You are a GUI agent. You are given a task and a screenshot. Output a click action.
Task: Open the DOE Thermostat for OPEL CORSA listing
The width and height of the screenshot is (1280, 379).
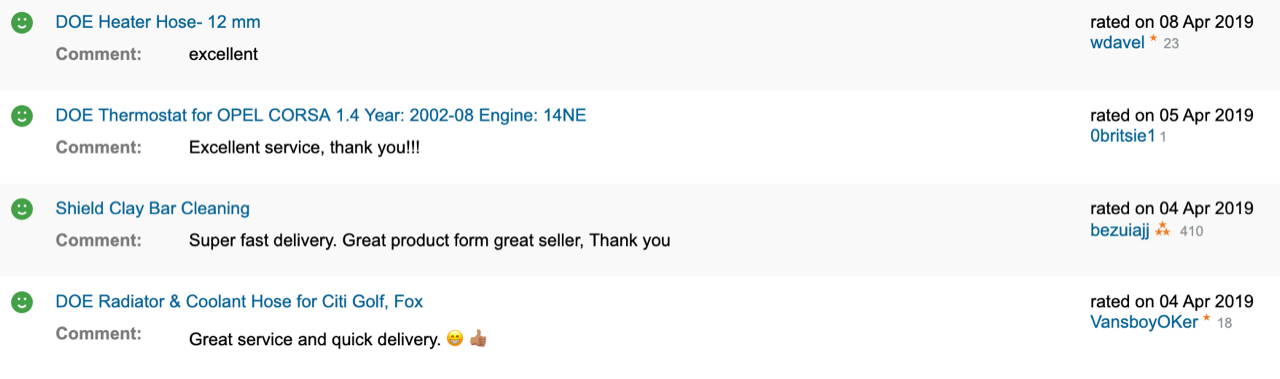coord(321,115)
